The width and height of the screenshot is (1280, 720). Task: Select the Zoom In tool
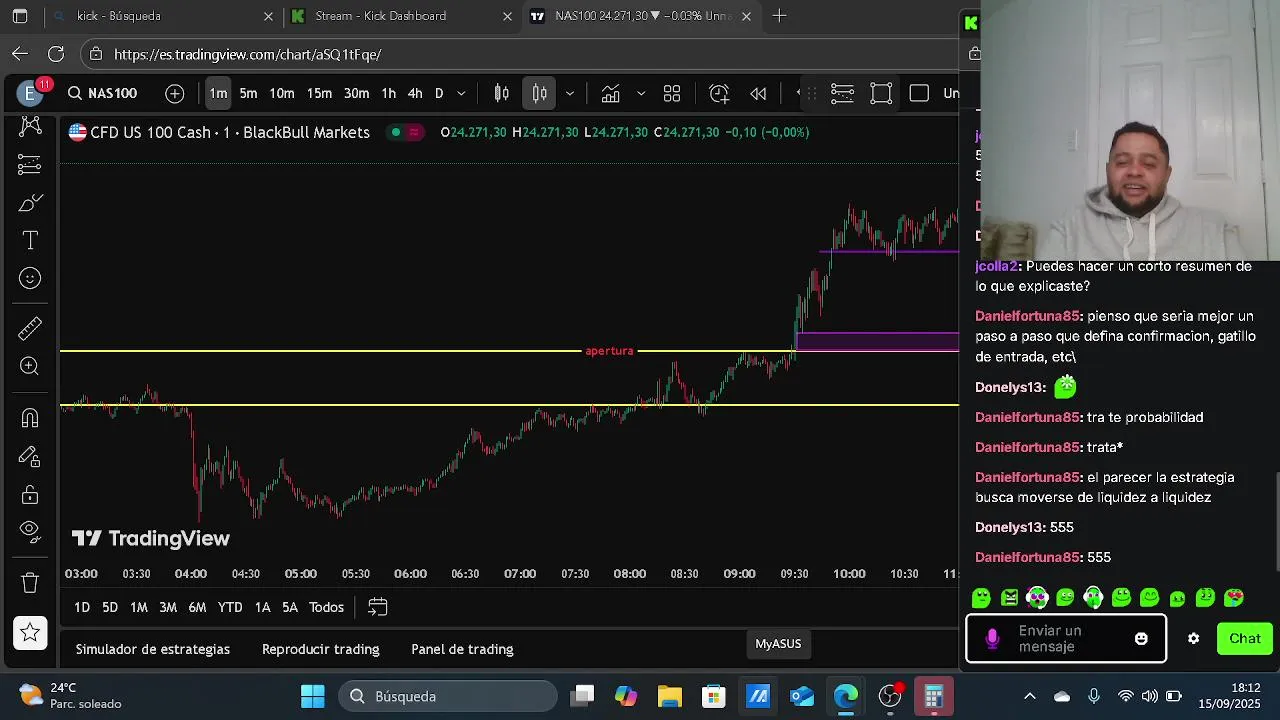[30, 366]
